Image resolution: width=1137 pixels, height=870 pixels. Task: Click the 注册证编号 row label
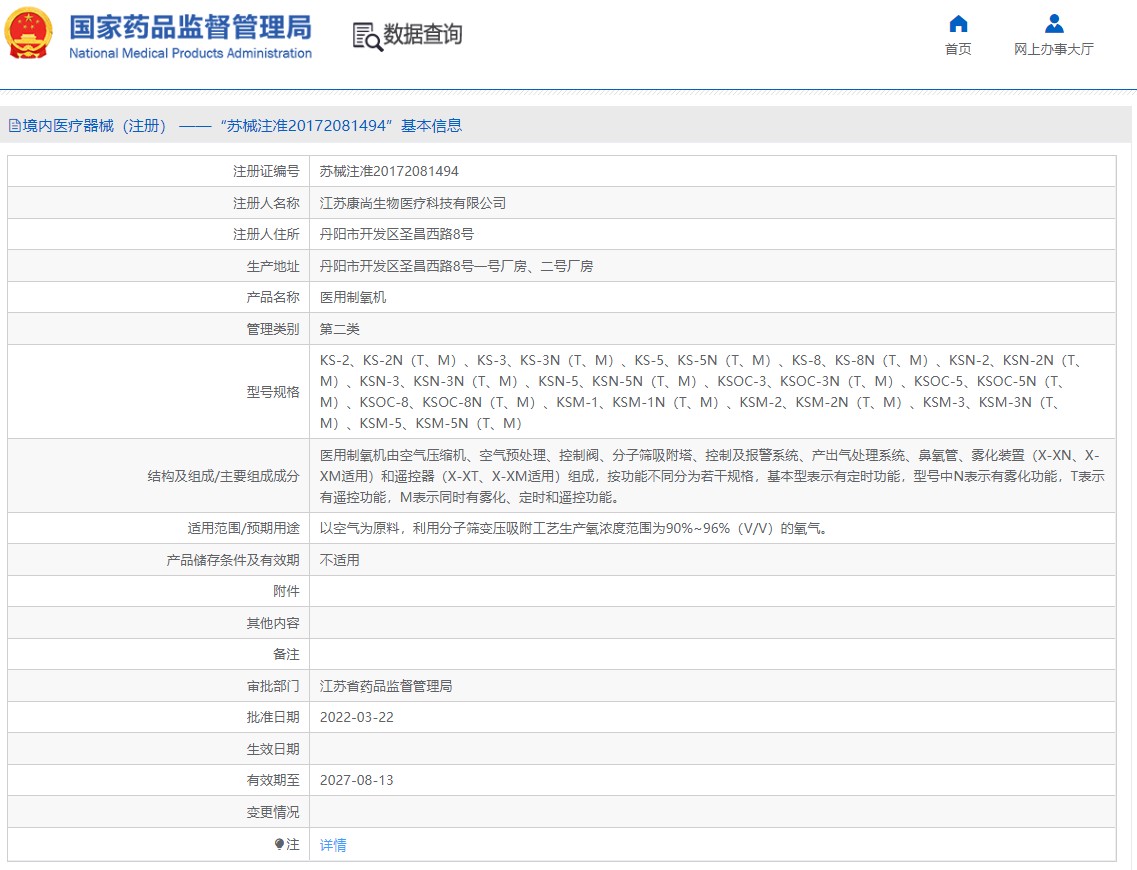[266, 171]
